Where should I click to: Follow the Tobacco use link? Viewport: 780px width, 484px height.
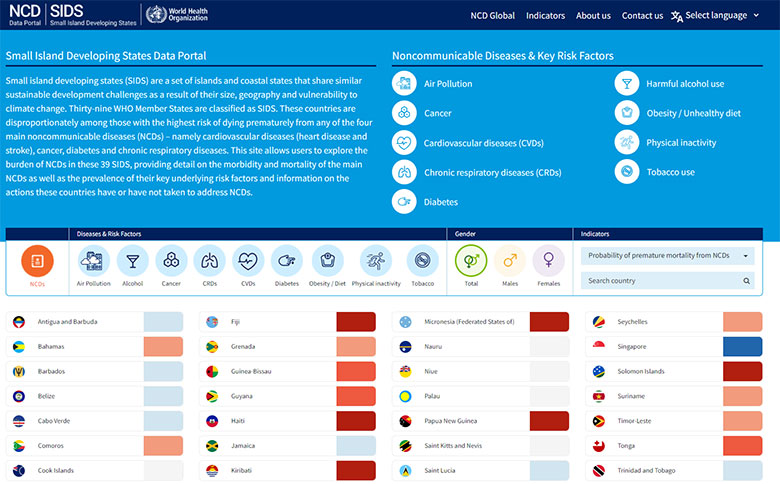coord(671,172)
